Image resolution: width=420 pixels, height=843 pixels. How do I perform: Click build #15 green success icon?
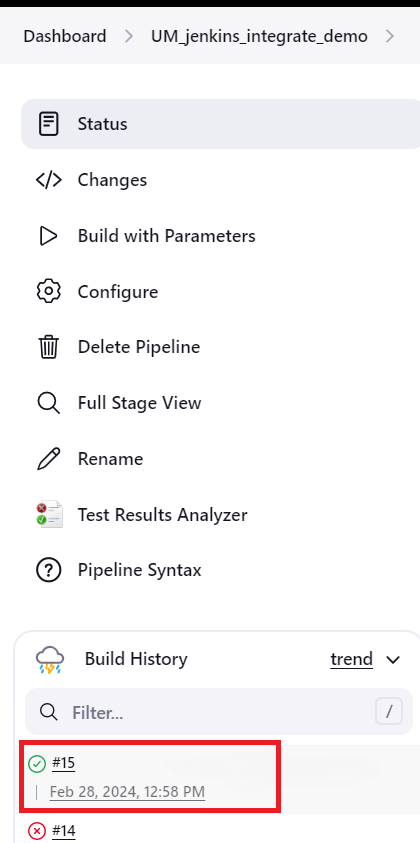[x=37, y=763]
